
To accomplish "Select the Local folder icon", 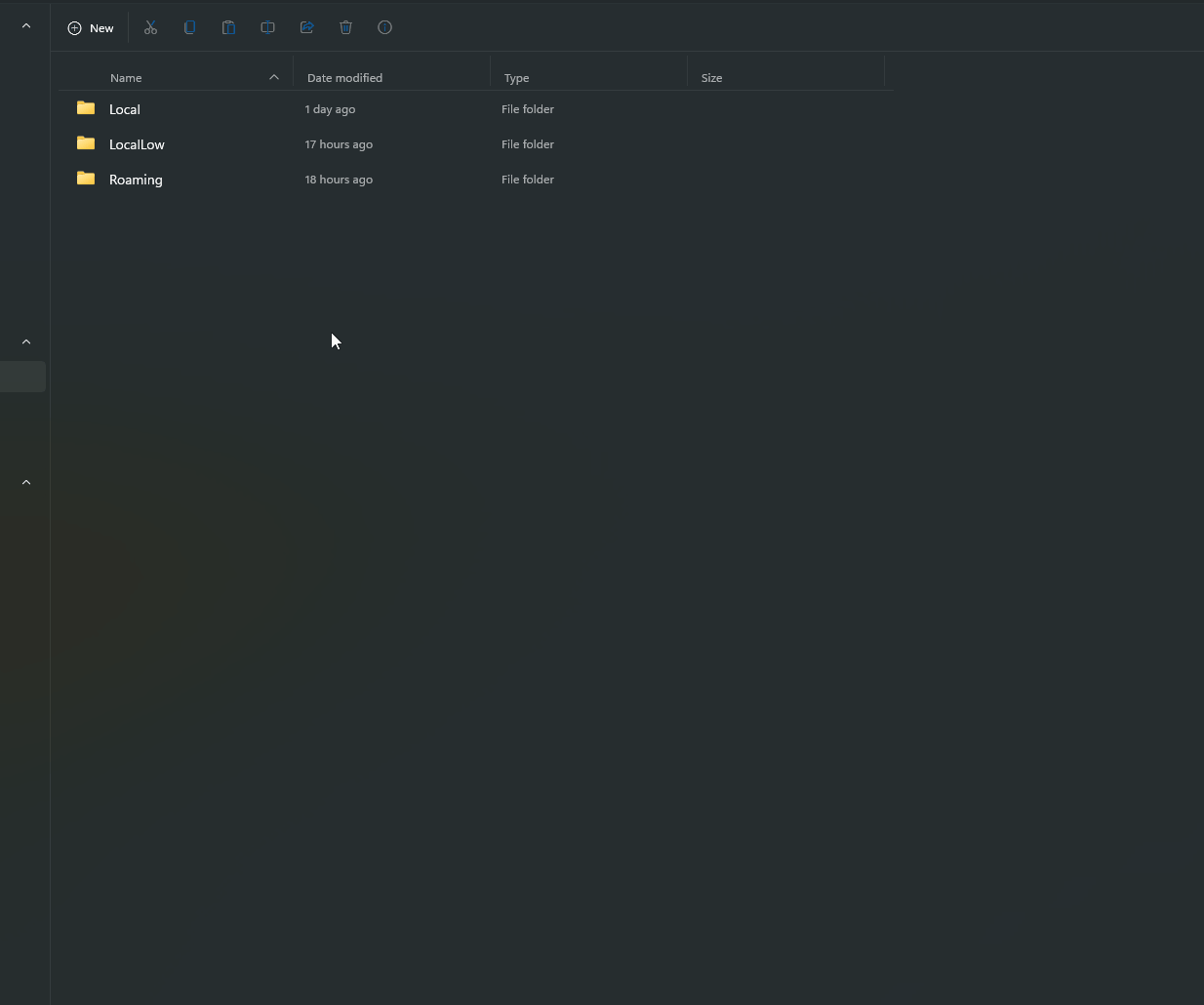I will point(86,108).
